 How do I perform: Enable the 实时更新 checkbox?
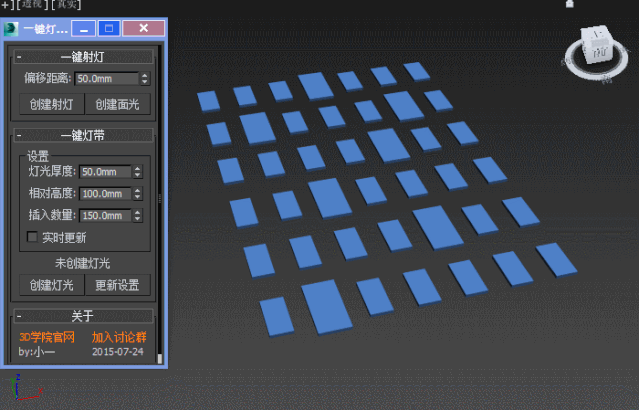[32, 237]
